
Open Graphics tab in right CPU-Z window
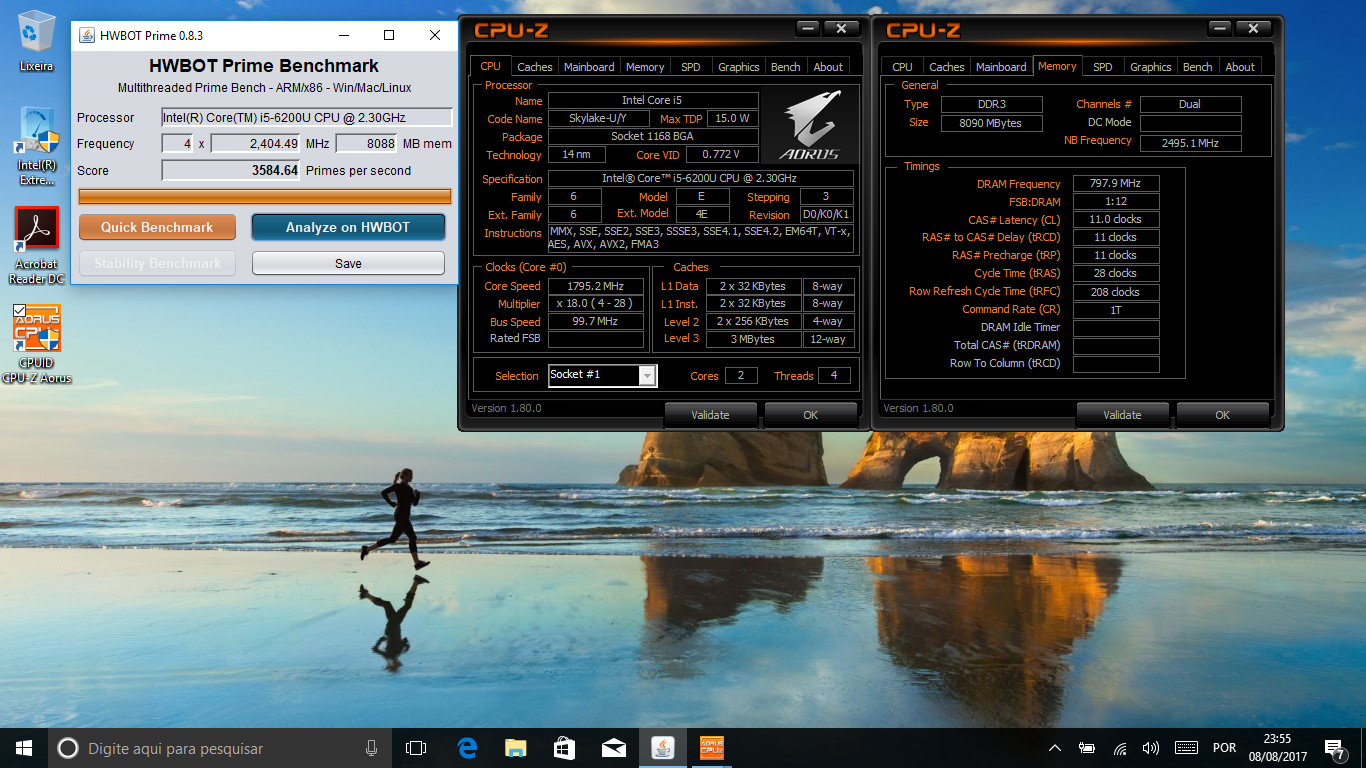pos(1151,67)
